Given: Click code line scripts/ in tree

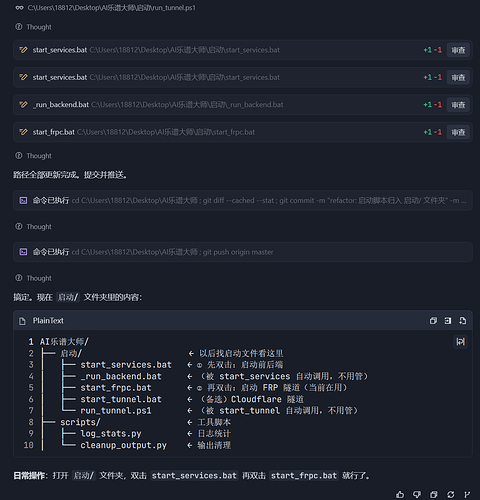Looking at the screenshot, I should pos(80,422).
